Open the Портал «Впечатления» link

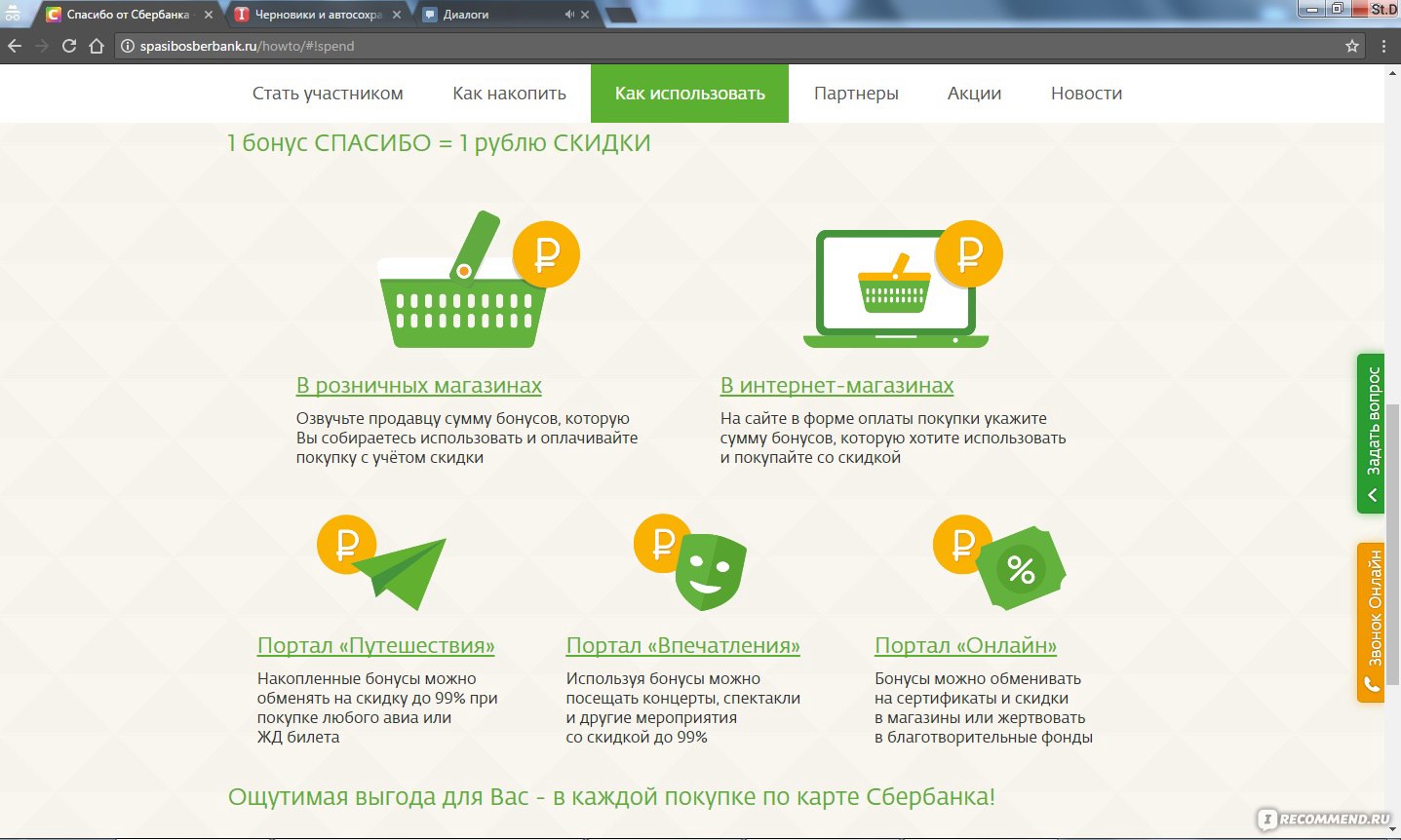(682, 646)
